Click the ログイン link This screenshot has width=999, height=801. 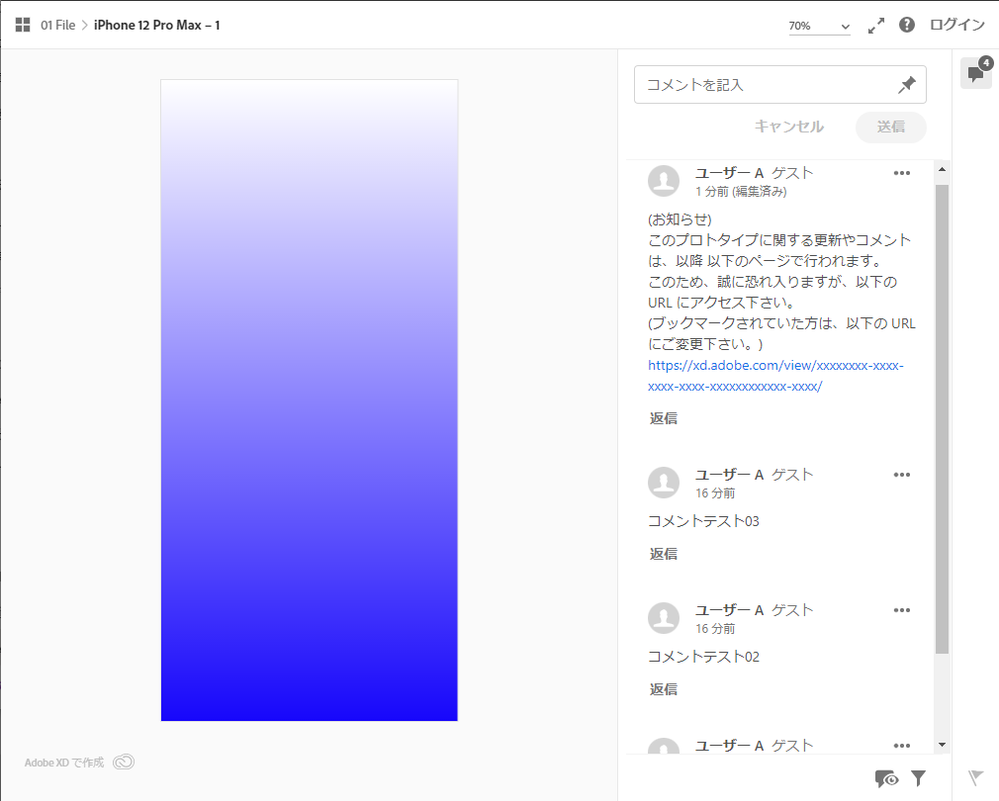pos(955,24)
